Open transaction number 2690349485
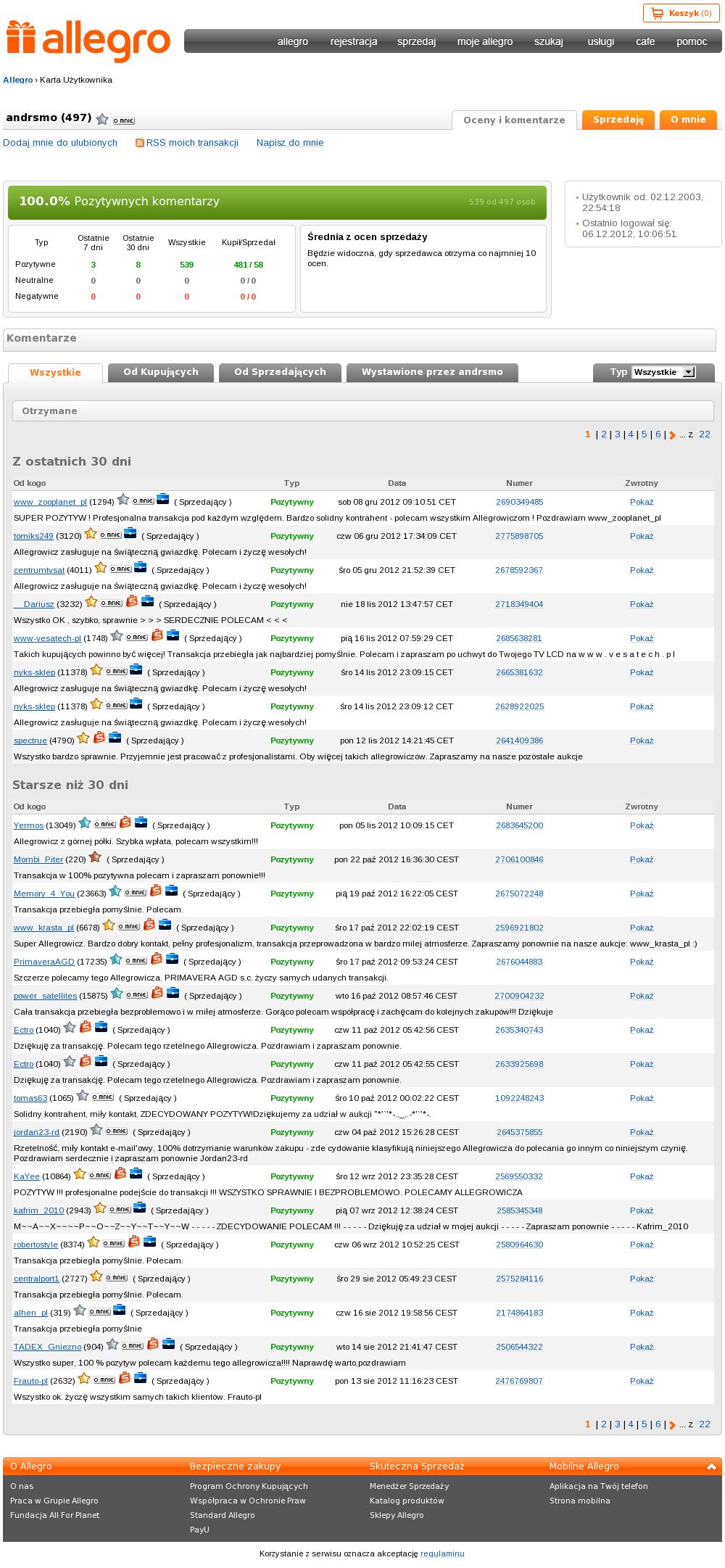The height and width of the screenshot is (1568, 725). (520, 502)
